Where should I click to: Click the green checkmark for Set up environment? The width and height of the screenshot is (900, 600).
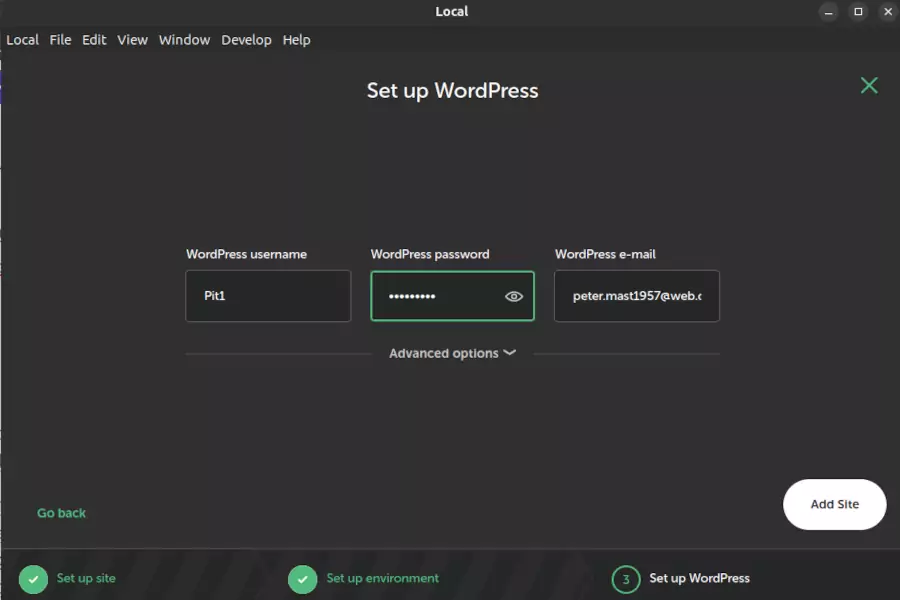point(302,579)
